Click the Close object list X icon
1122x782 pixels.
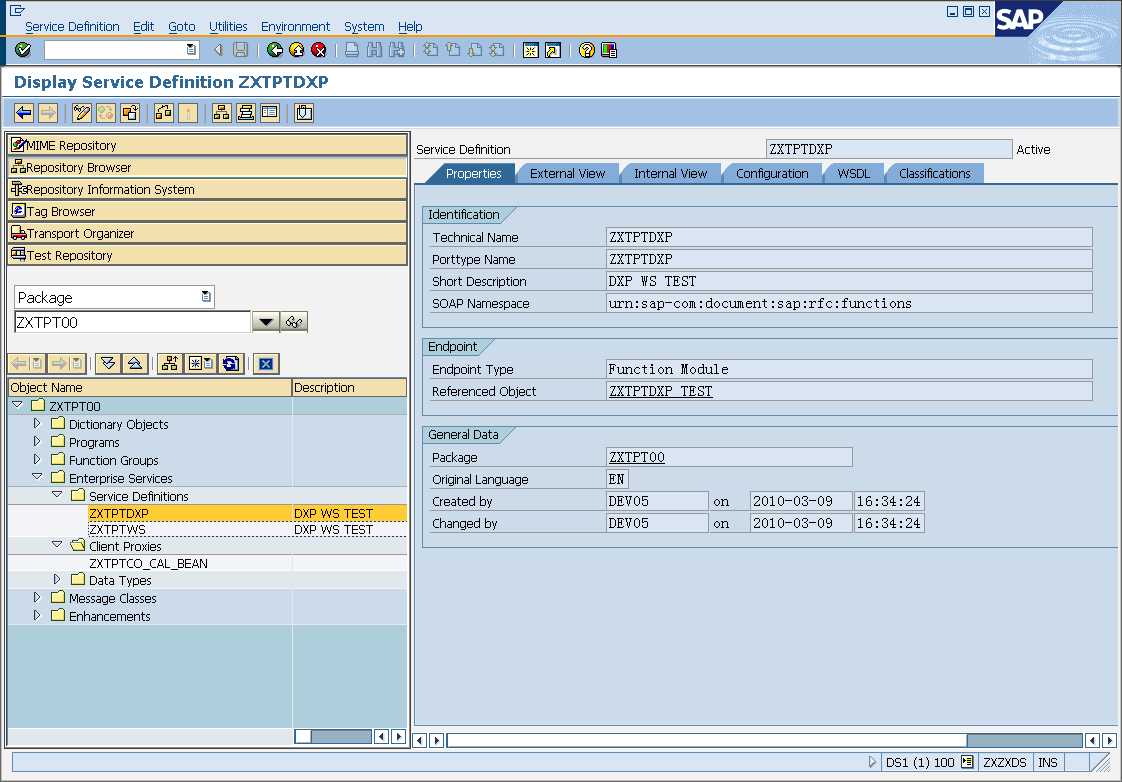pyautogui.click(x=266, y=363)
